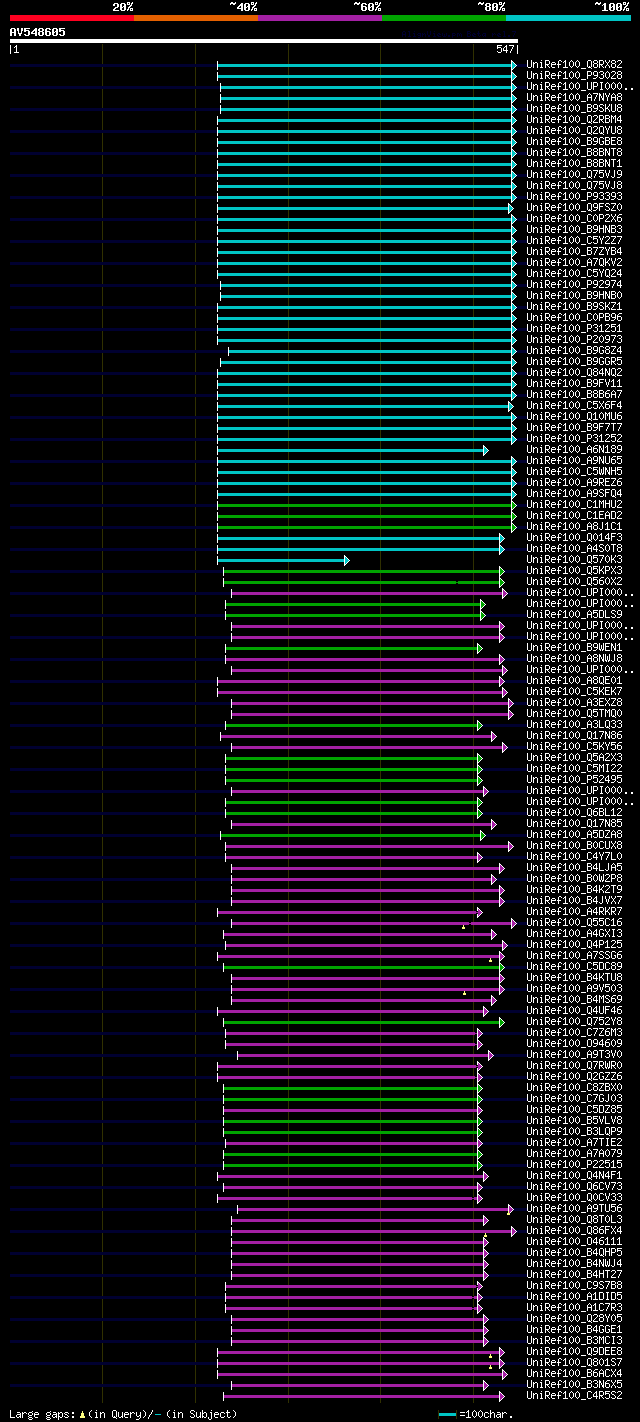Image resolution: width=640 pixels, height=1422 pixels.
Task: Click label UniRef100_C0P2X6
Action: [574, 218]
